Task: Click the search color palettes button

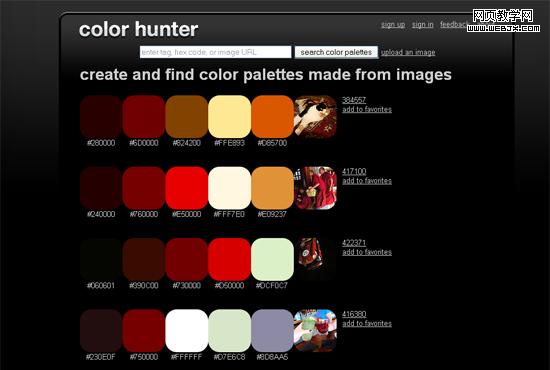Action: tap(336, 52)
